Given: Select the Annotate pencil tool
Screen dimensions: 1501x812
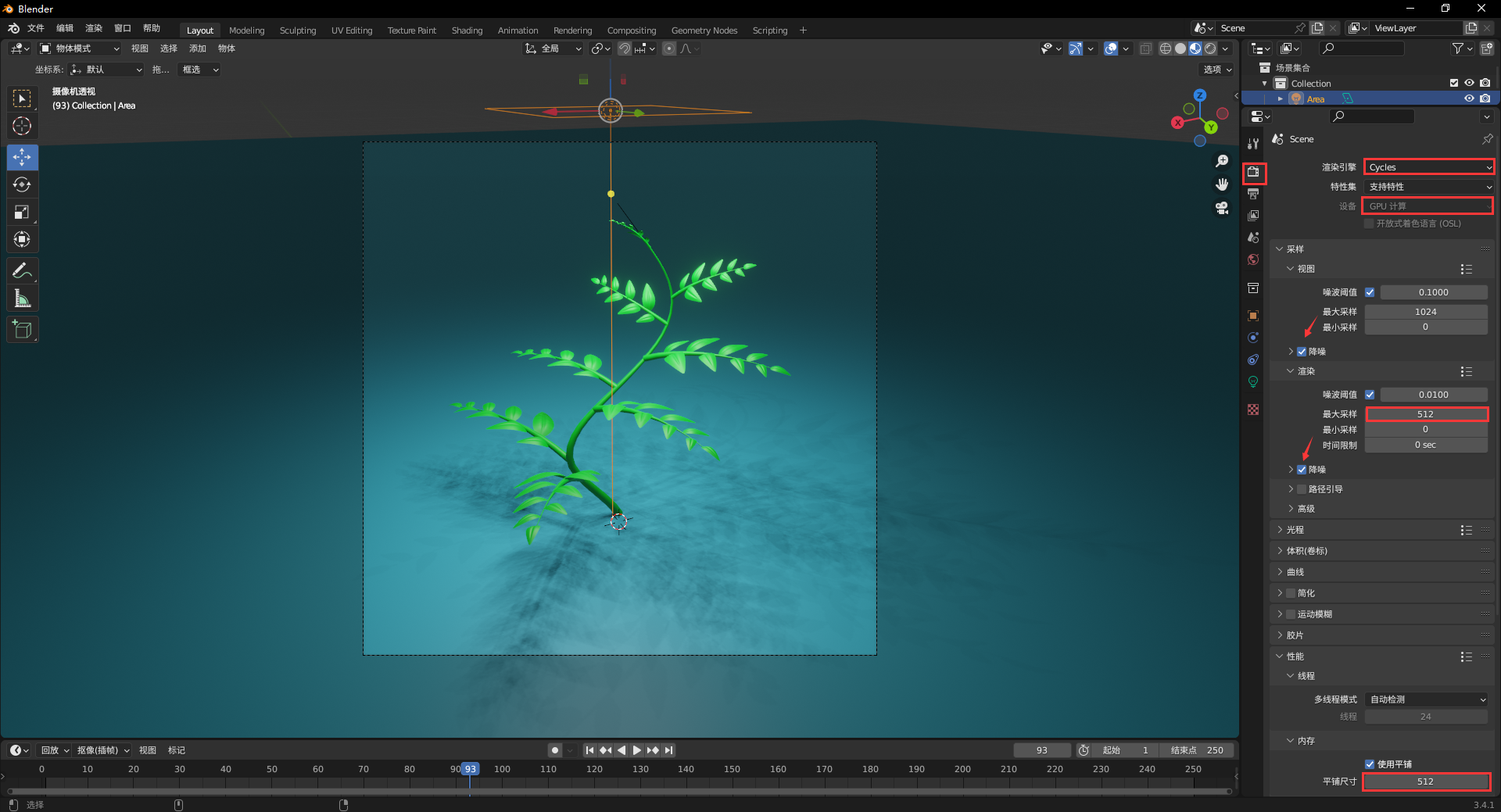Looking at the screenshot, I should pyautogui.click(x=22, y=270).
